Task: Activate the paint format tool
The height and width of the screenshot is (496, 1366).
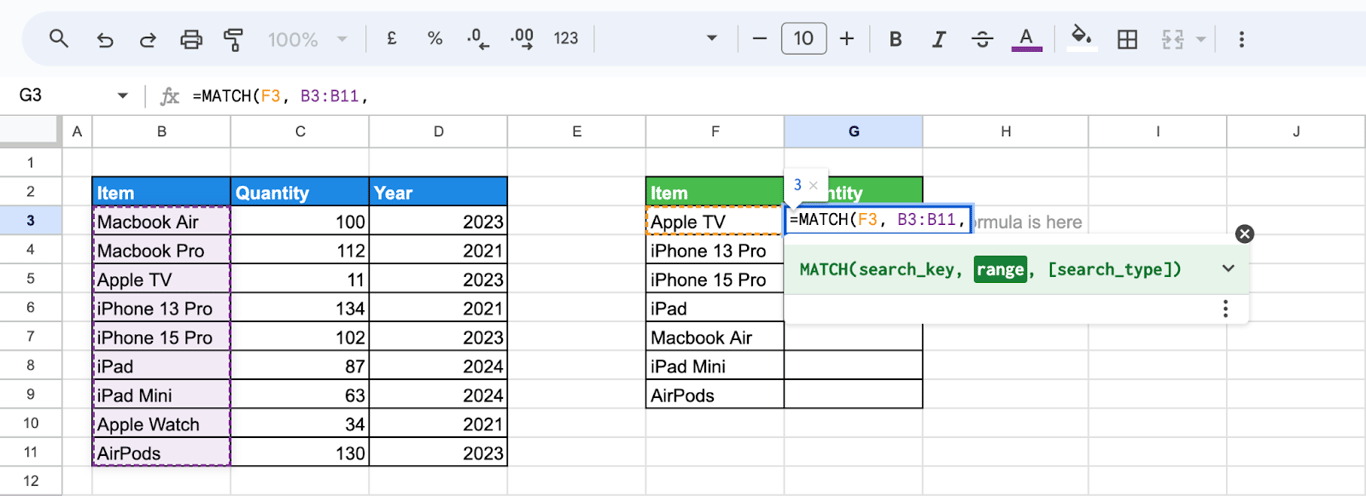Action: click(x=234, y=39)
